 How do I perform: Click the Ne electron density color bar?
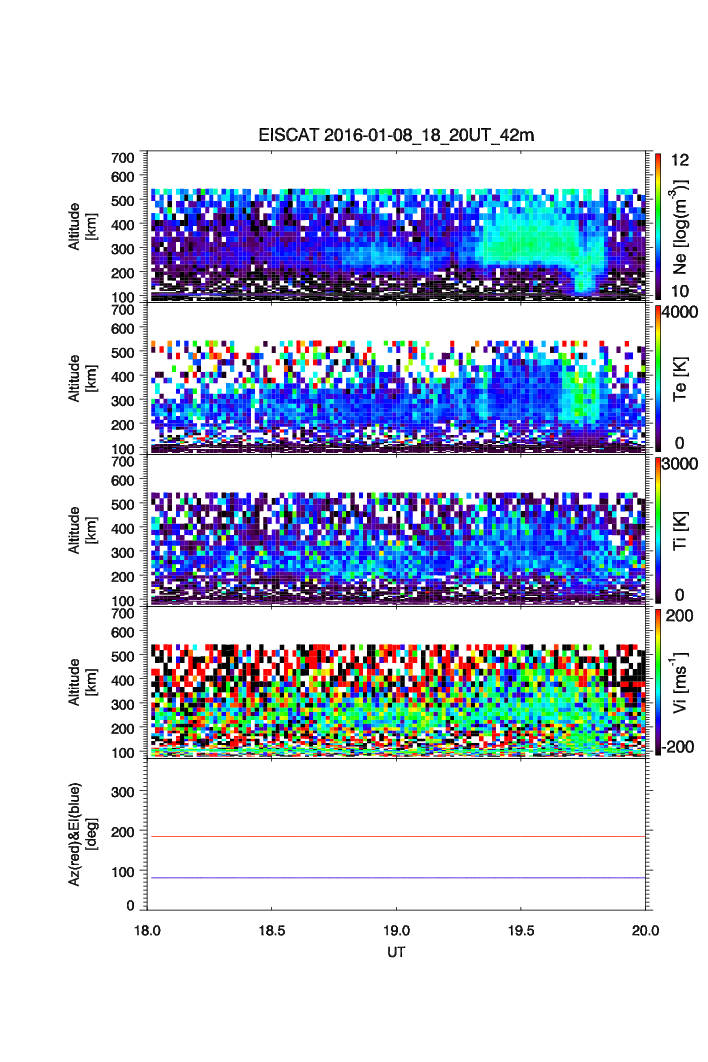click(657, 225)
